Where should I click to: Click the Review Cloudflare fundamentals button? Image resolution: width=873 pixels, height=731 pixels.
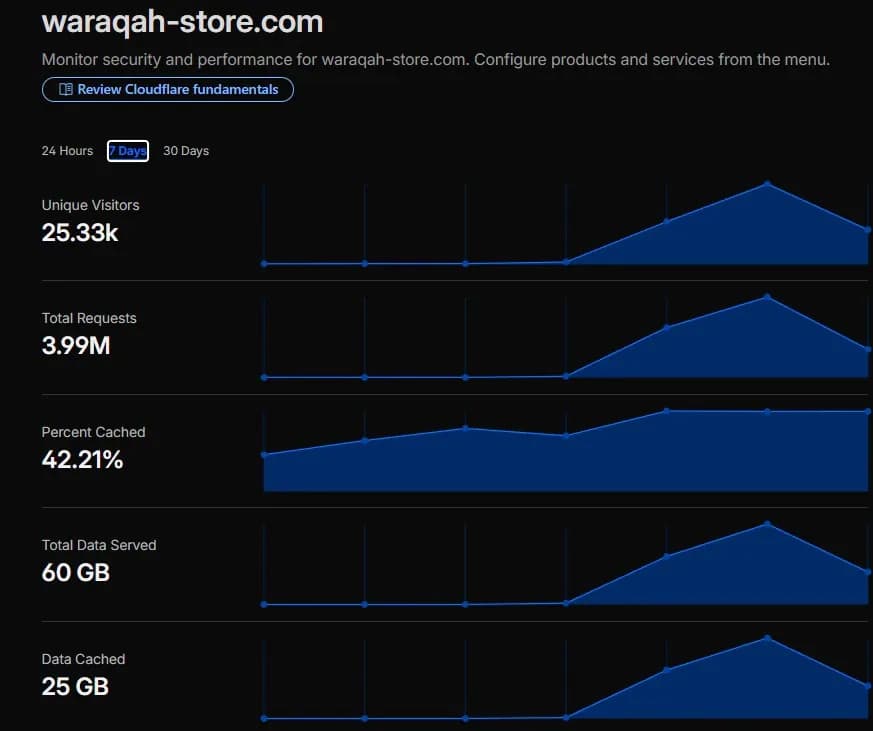[168, 90]
